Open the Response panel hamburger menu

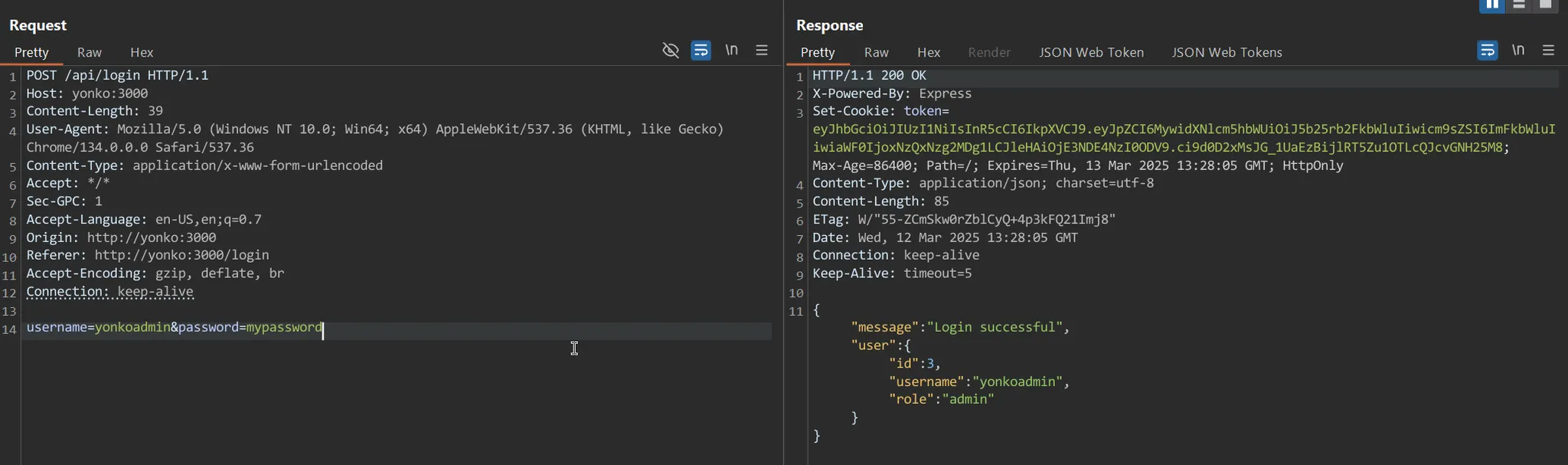point(1548,51)
